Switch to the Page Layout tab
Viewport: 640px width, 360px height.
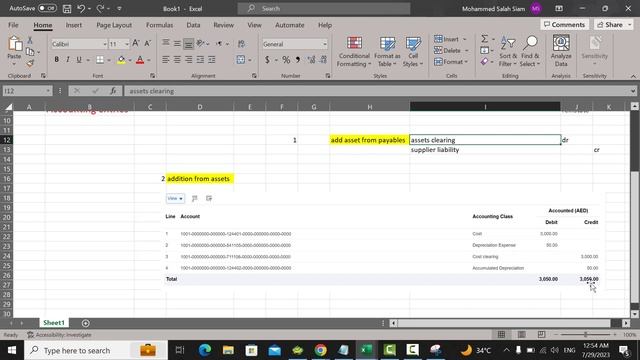coord(114,25)
